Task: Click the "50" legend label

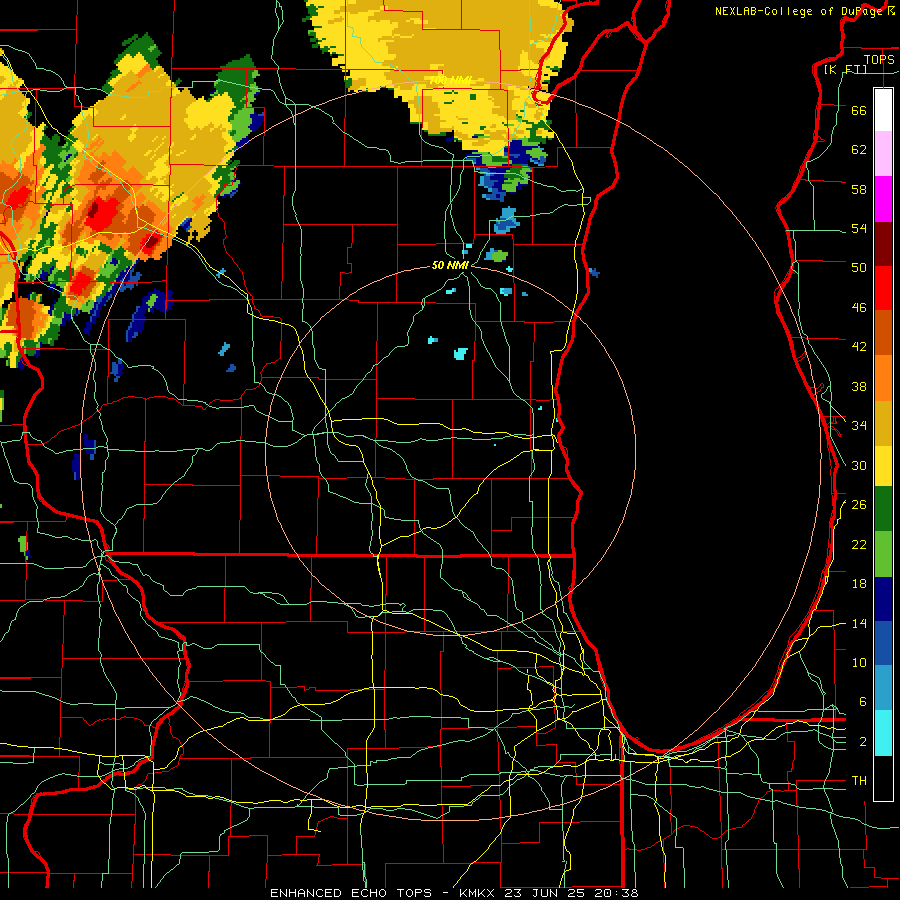Action: (859, 267)
